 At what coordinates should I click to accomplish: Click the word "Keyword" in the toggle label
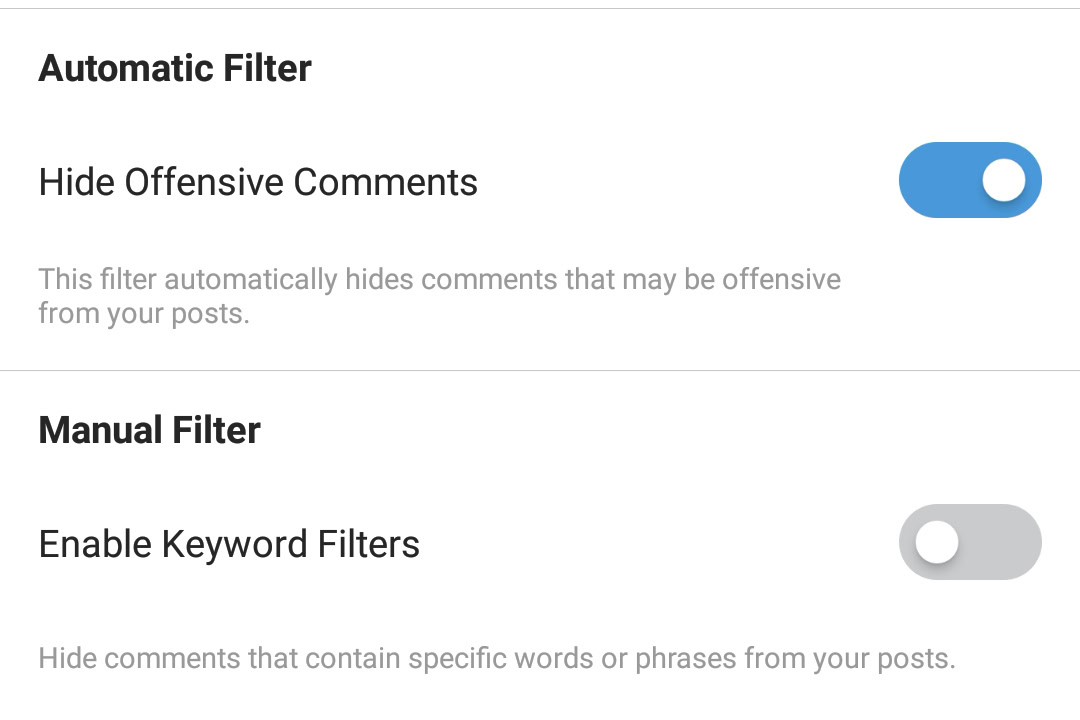(x=234, y=544)
